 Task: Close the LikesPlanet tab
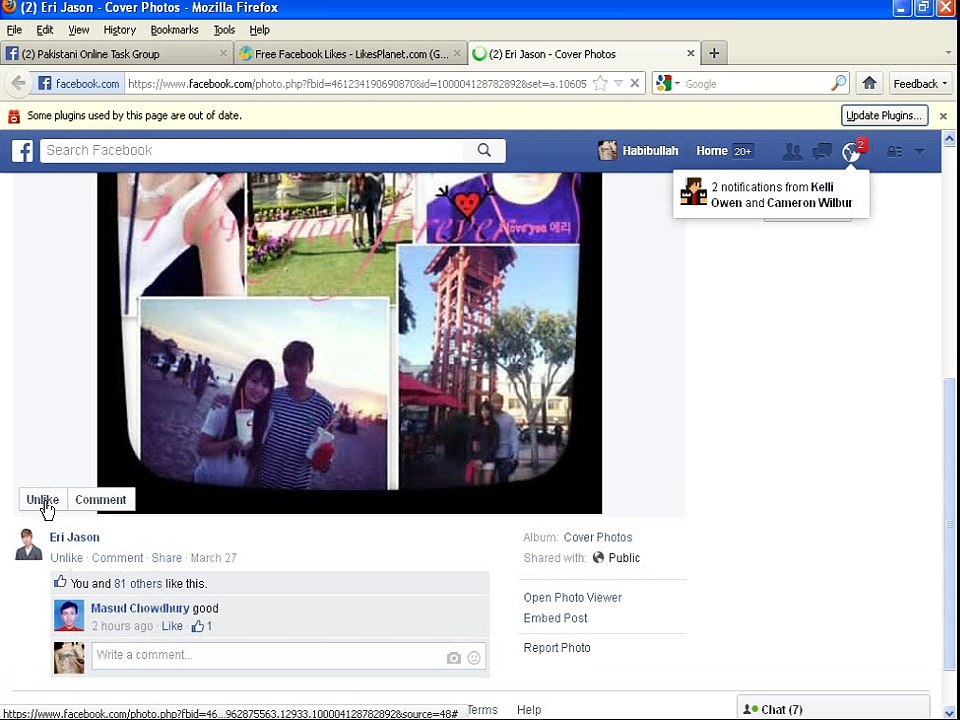tap(457, 54)
